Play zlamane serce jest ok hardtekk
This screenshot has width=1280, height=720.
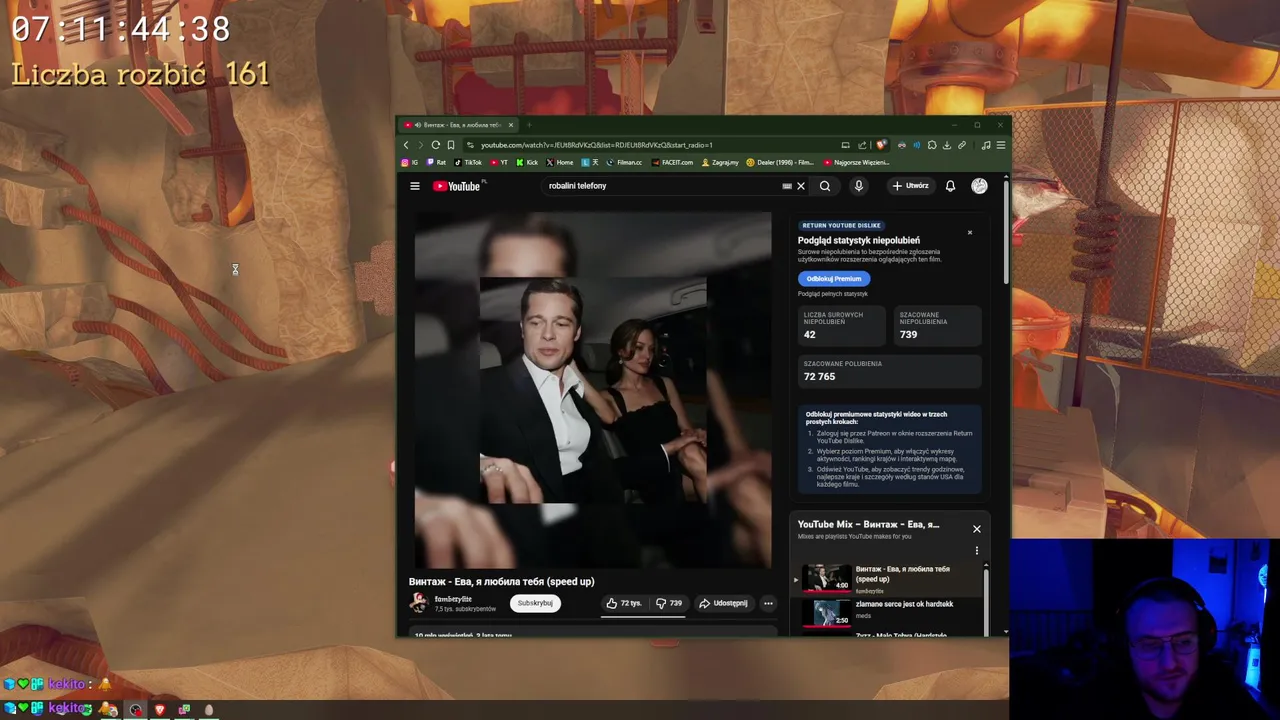tap(904, 604)
